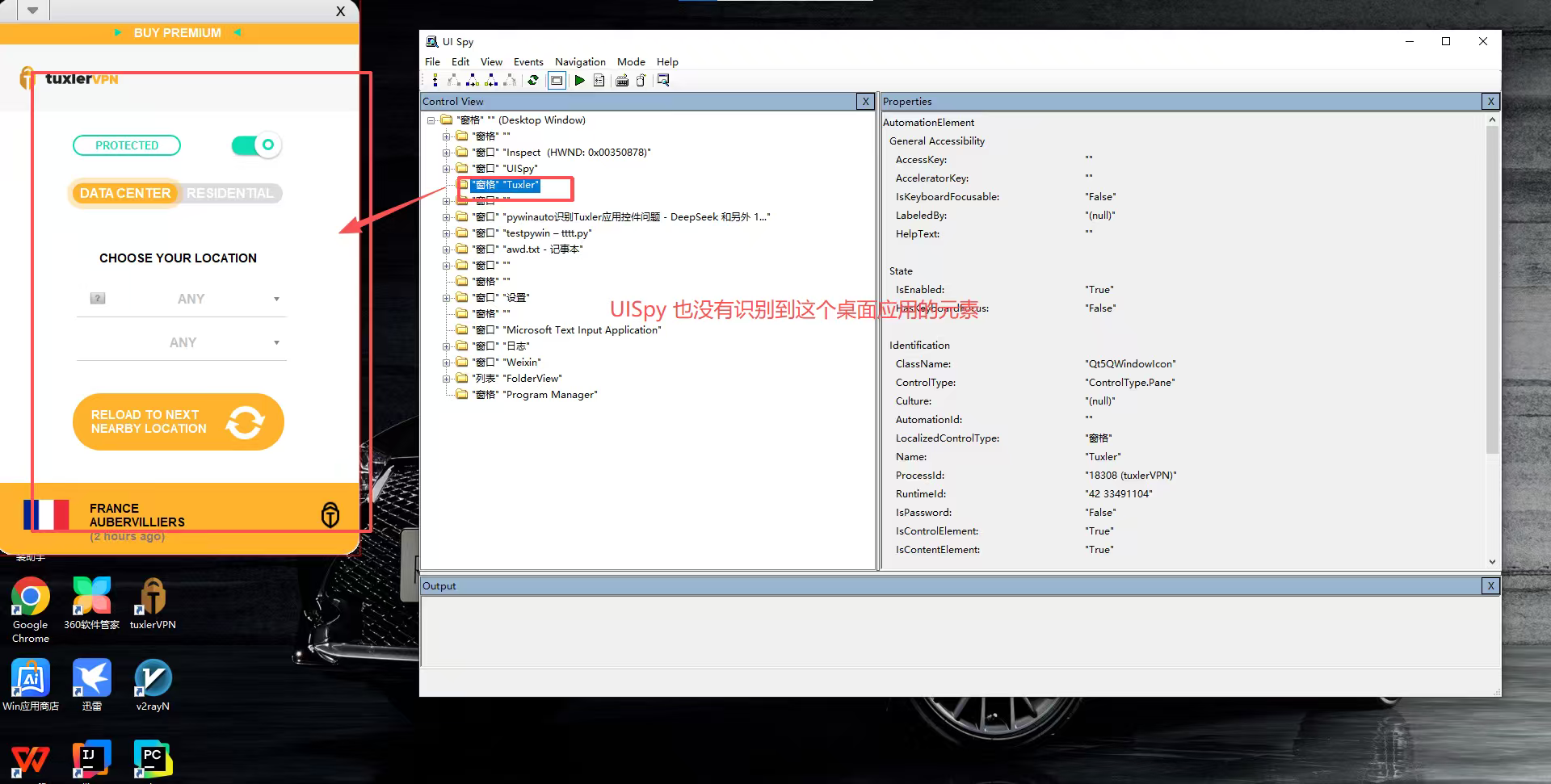Open Win应用商店 desktop icon

(31, 685)
